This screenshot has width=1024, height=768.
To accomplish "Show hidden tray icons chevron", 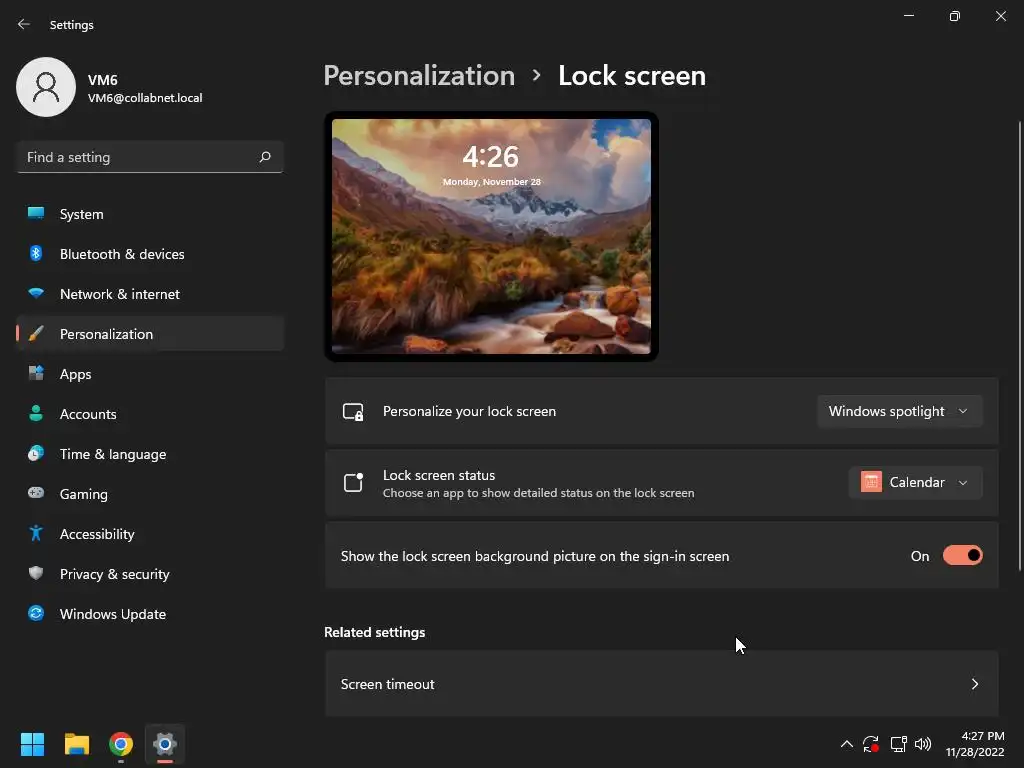I will (x=846, y=744).
